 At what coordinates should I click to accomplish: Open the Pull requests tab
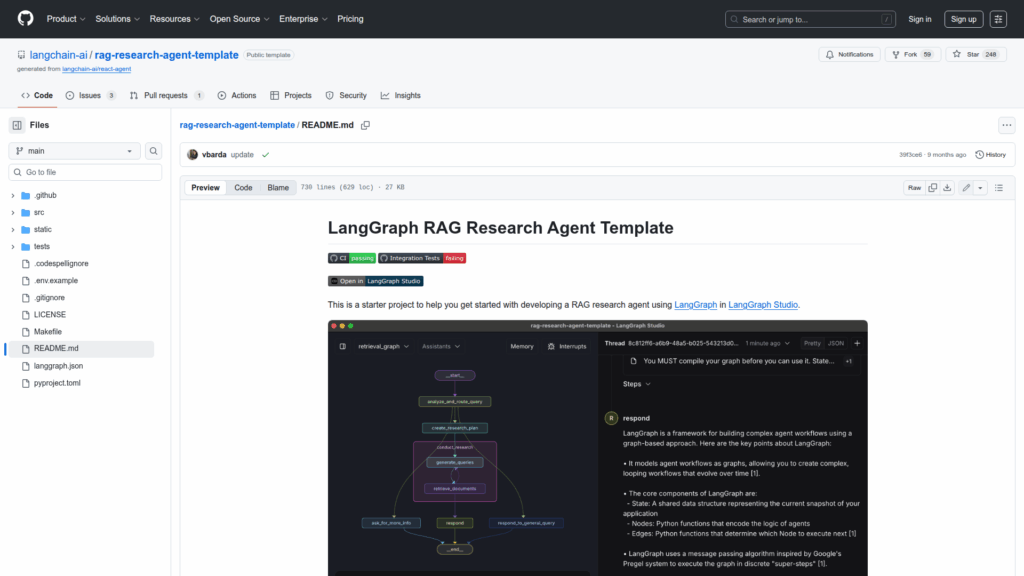(165, 96)
